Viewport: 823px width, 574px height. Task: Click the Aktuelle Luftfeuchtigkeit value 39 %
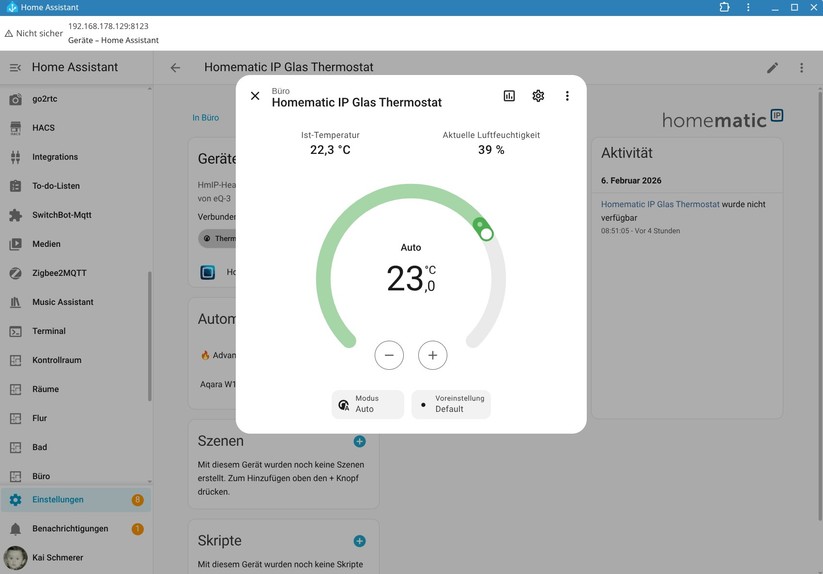tap(491, 150)
